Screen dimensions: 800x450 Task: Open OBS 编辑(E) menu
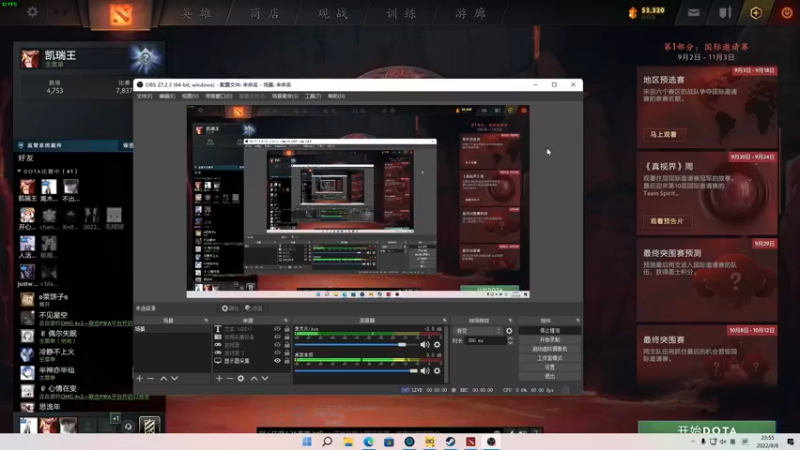[x=167, y=96]
